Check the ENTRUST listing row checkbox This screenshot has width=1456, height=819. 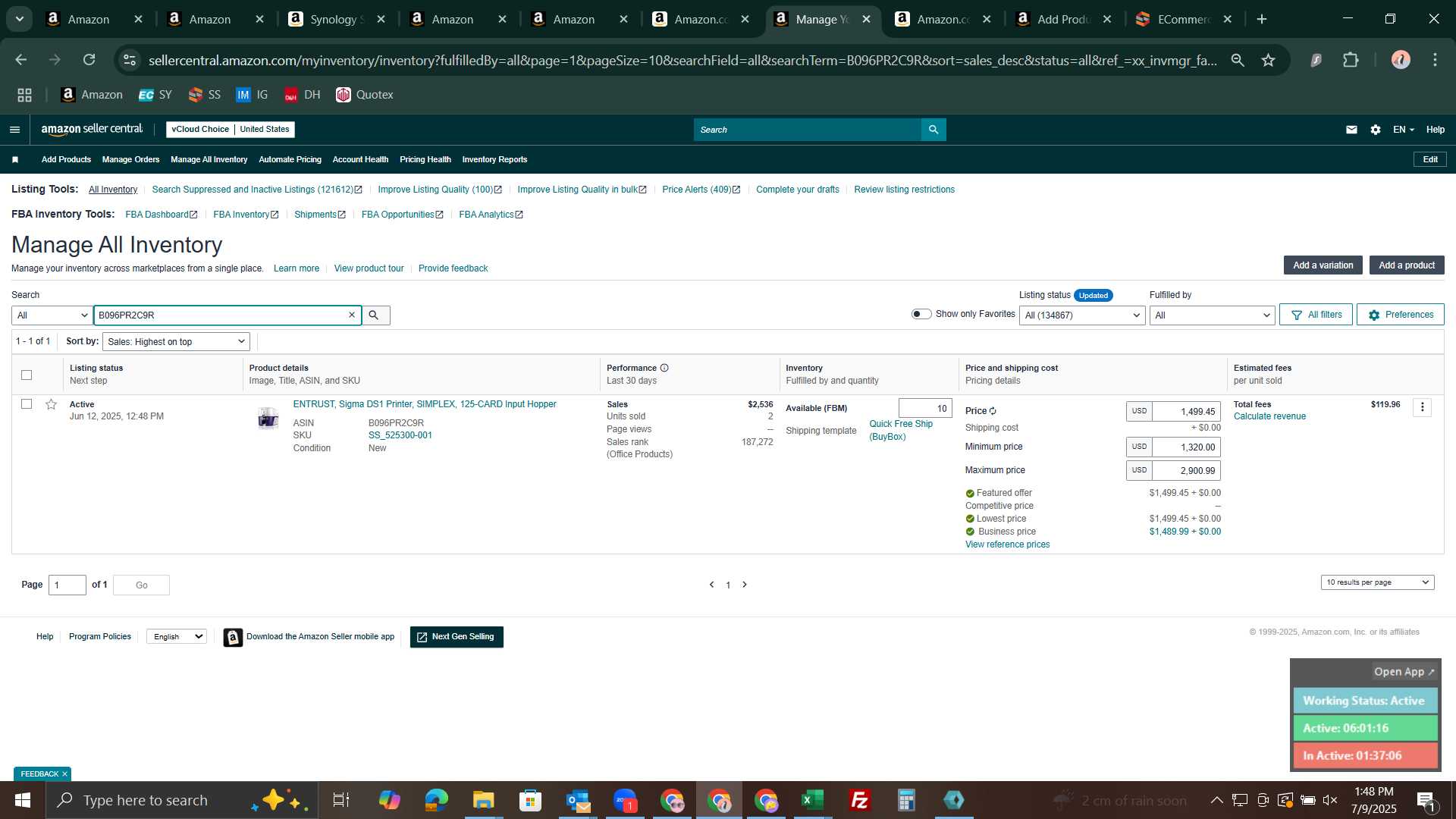[x=27, y=404]
